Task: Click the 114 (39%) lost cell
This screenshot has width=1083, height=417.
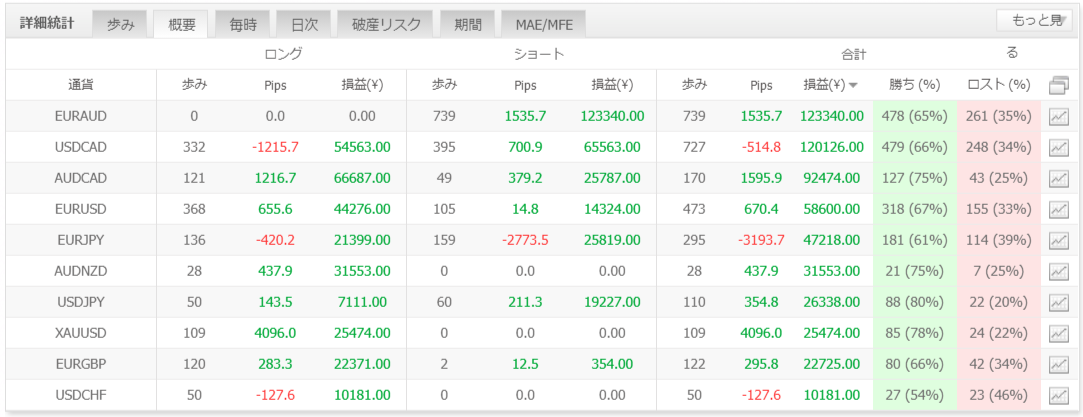Action: click(999, 240)
